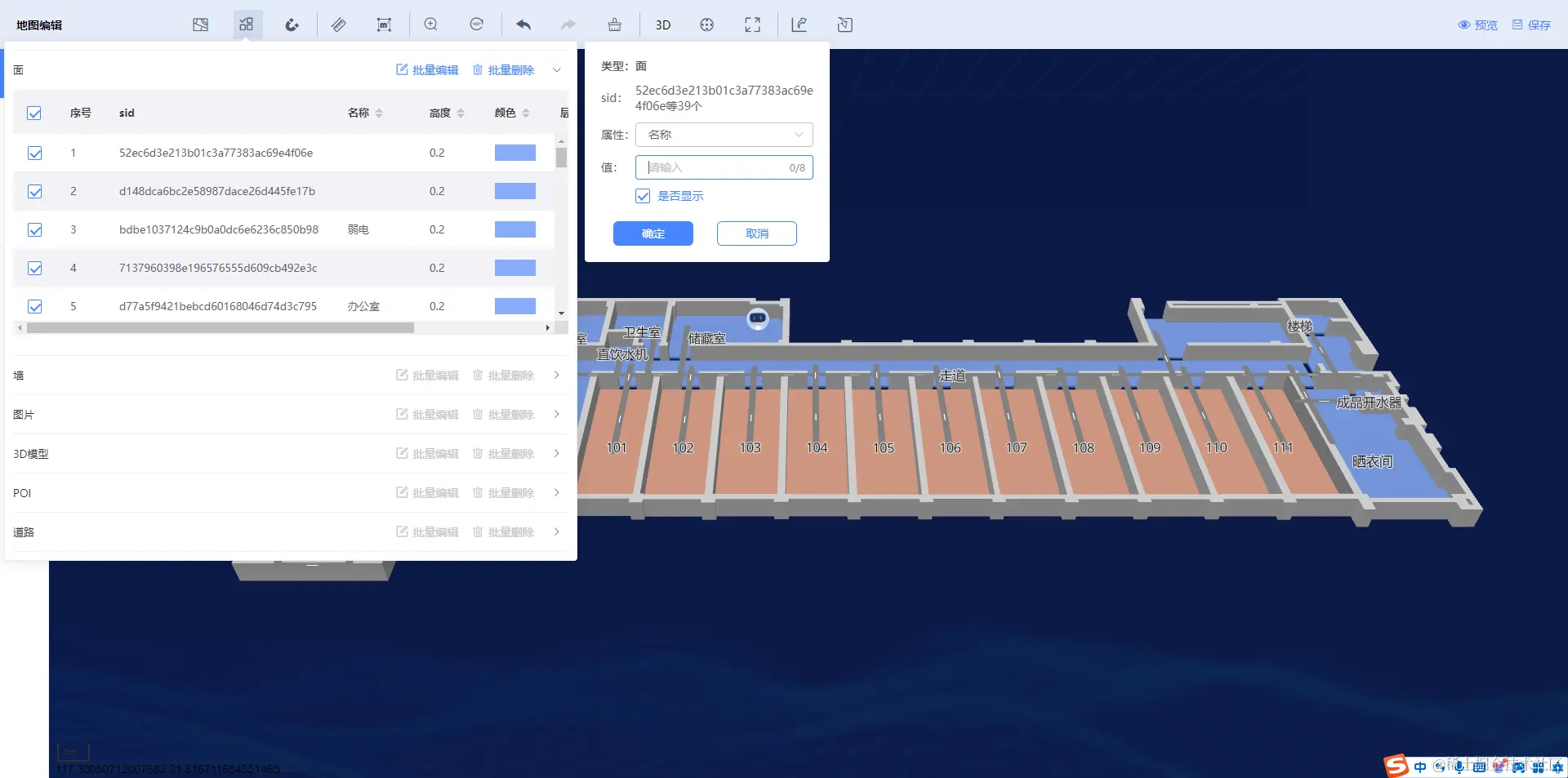Click the color swatch in row 3 弱电

pos(515,229)
